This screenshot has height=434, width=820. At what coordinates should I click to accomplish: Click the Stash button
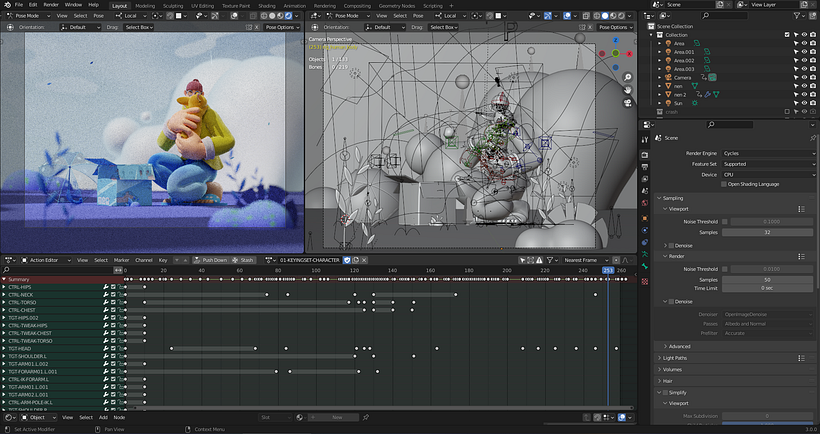coord(243,260)
